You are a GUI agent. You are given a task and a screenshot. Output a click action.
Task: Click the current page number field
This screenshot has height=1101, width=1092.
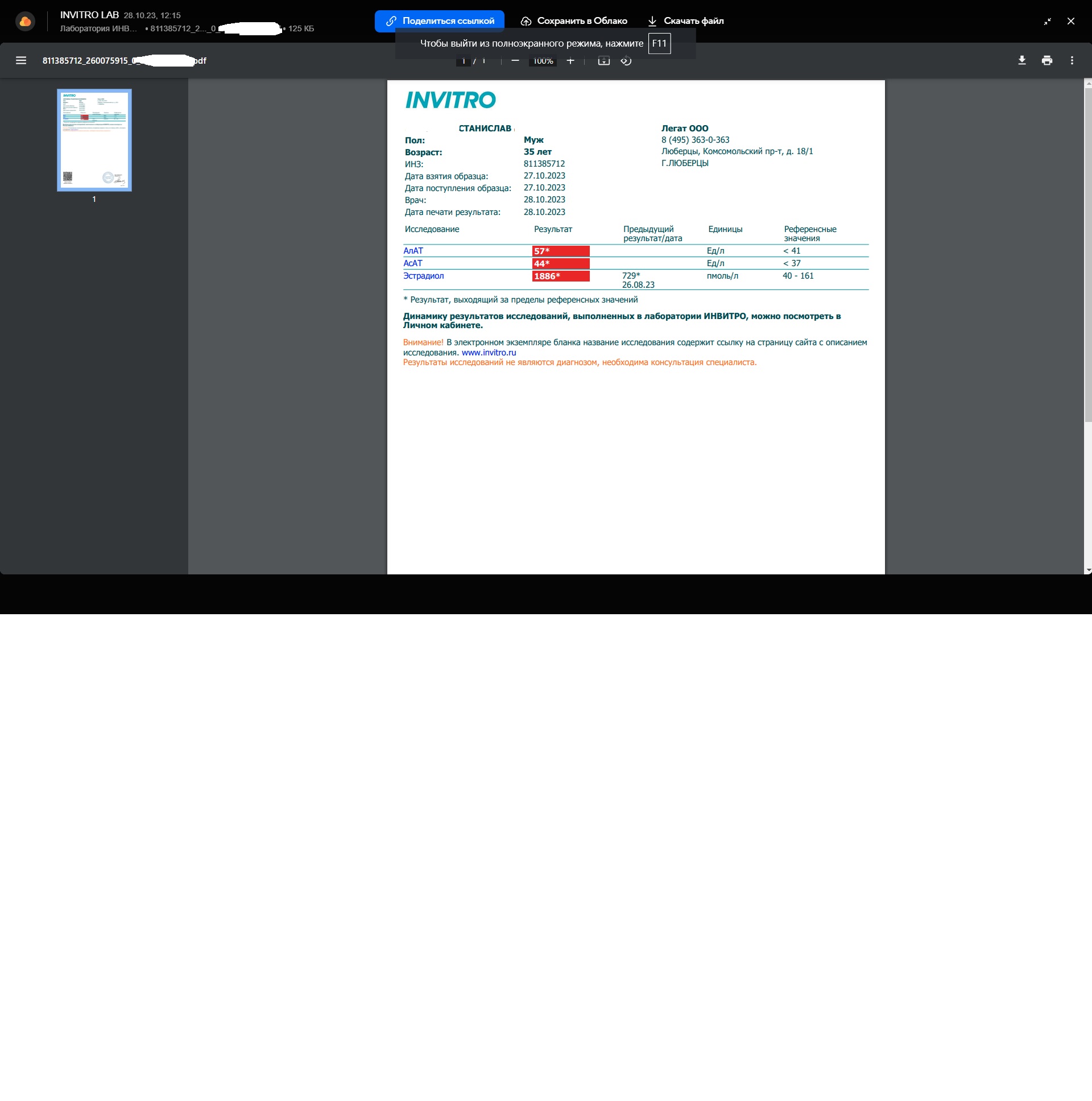[x=464, y=61]
